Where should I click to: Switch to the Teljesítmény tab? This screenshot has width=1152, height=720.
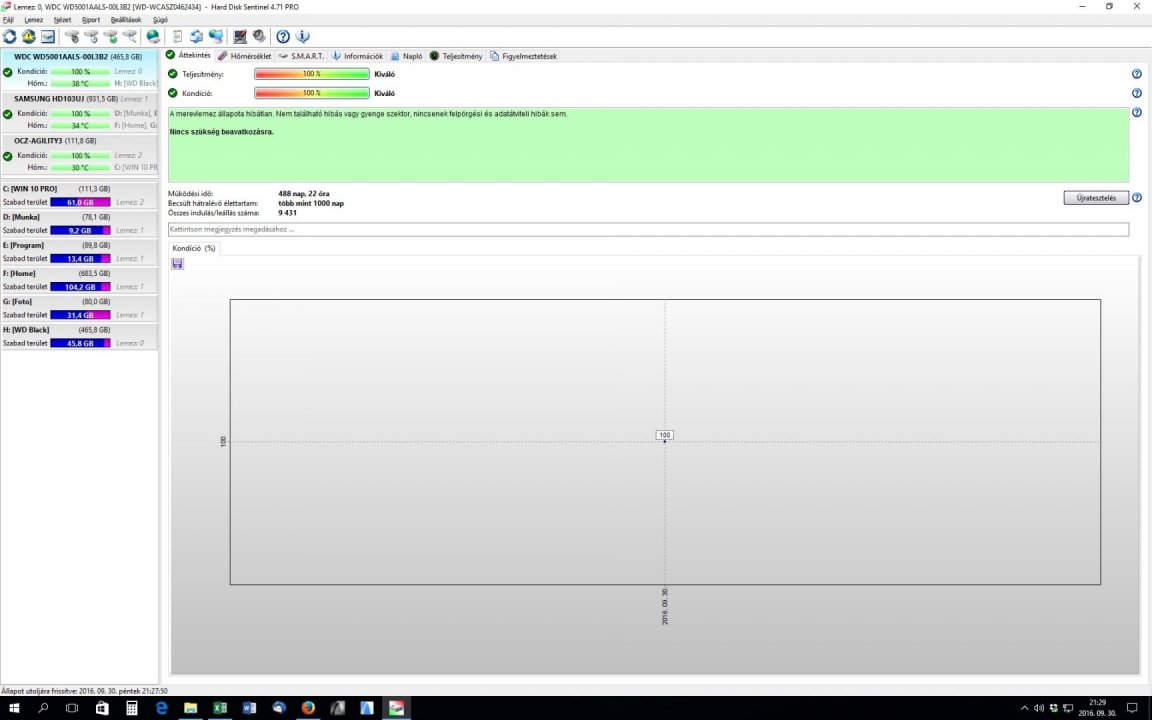pyautogui.click(x=456, y=56)
